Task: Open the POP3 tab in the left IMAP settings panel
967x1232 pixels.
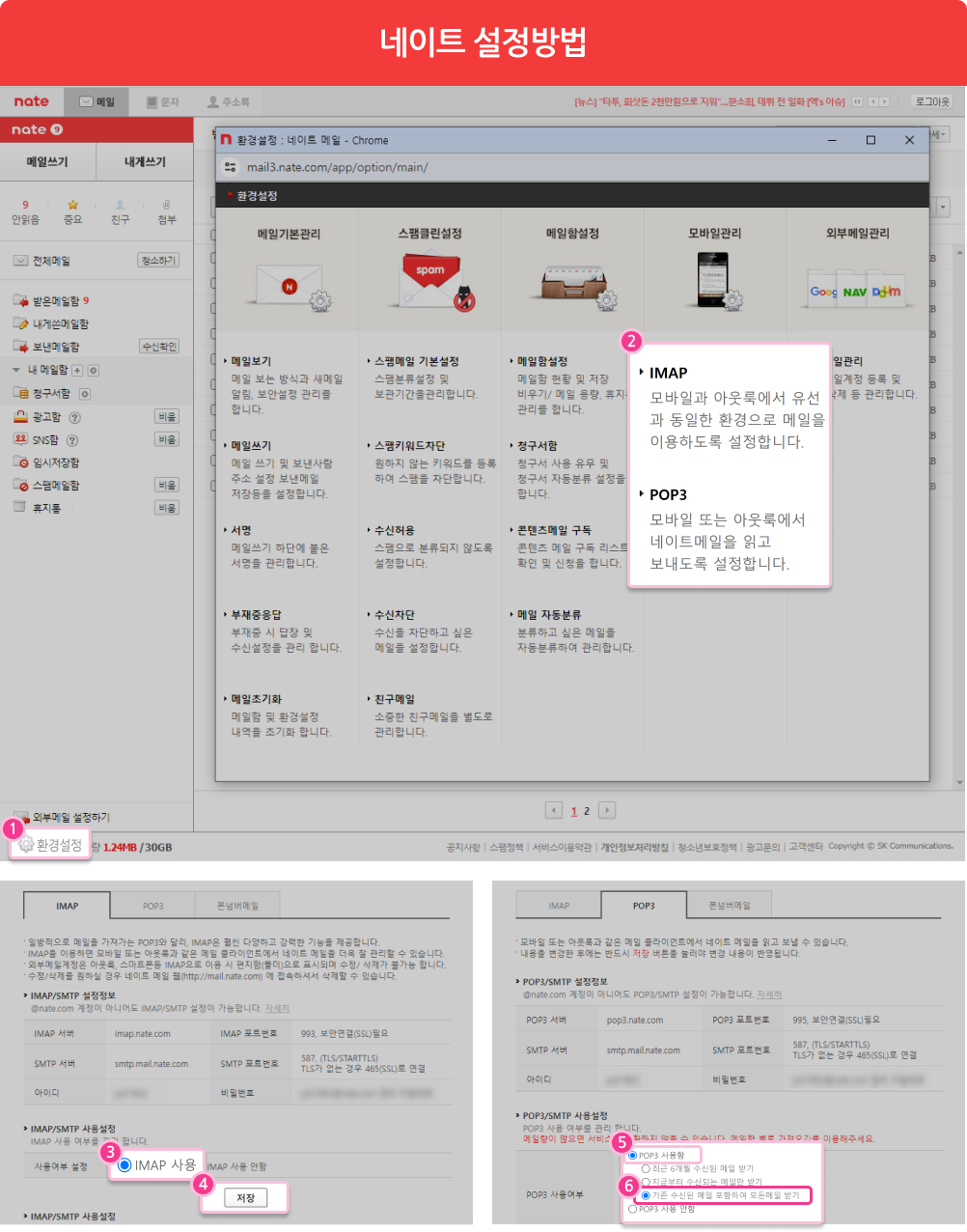Action: (x=153, y=906)
